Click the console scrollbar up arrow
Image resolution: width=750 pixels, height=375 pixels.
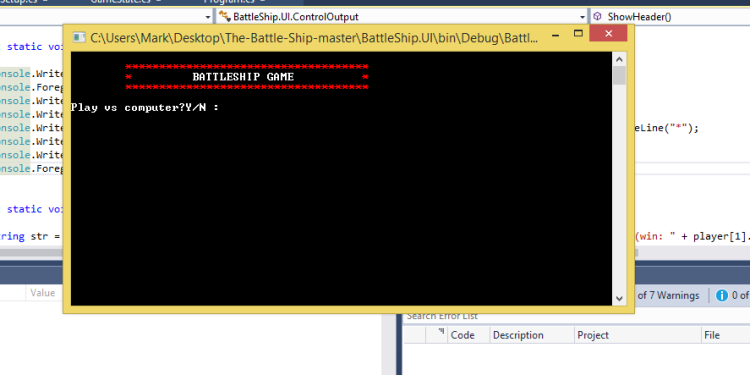(619, 59)
